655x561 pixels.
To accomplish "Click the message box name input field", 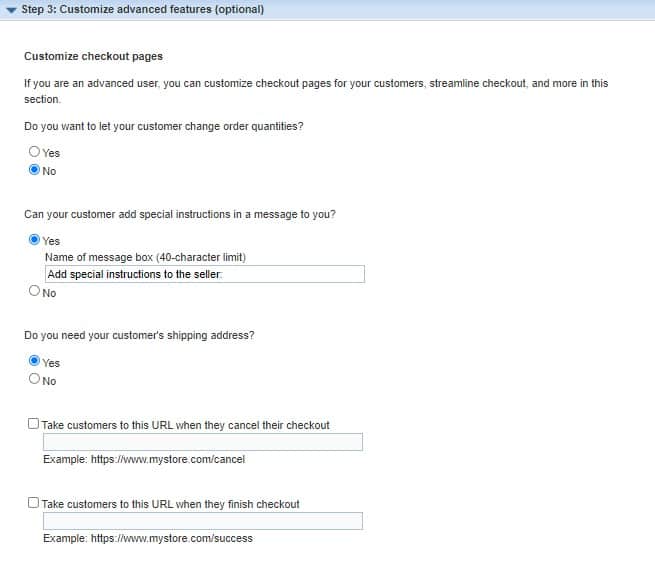I will (x=205, y=274).
